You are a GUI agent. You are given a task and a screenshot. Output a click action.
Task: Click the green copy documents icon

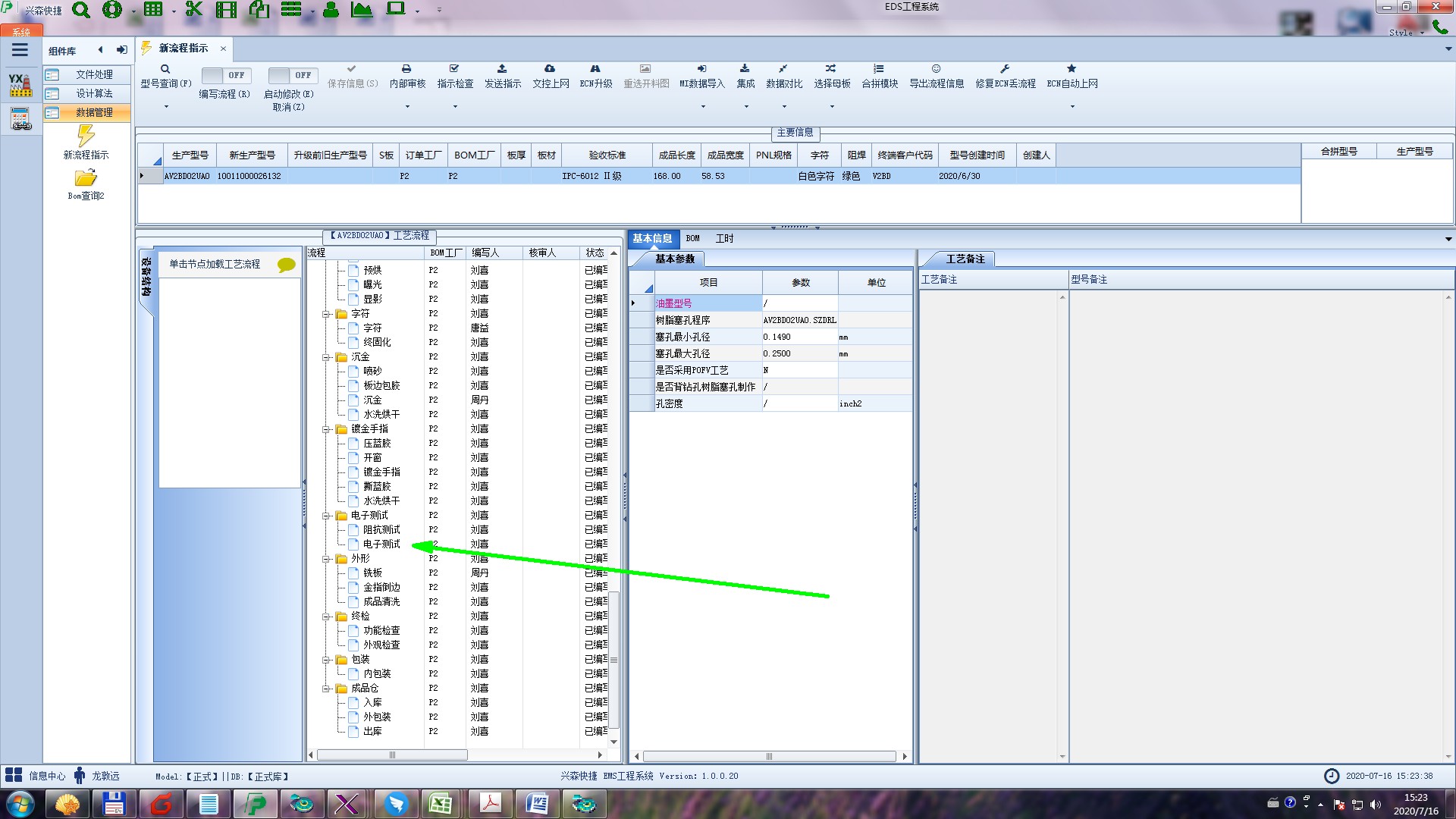tap(259, 10)
